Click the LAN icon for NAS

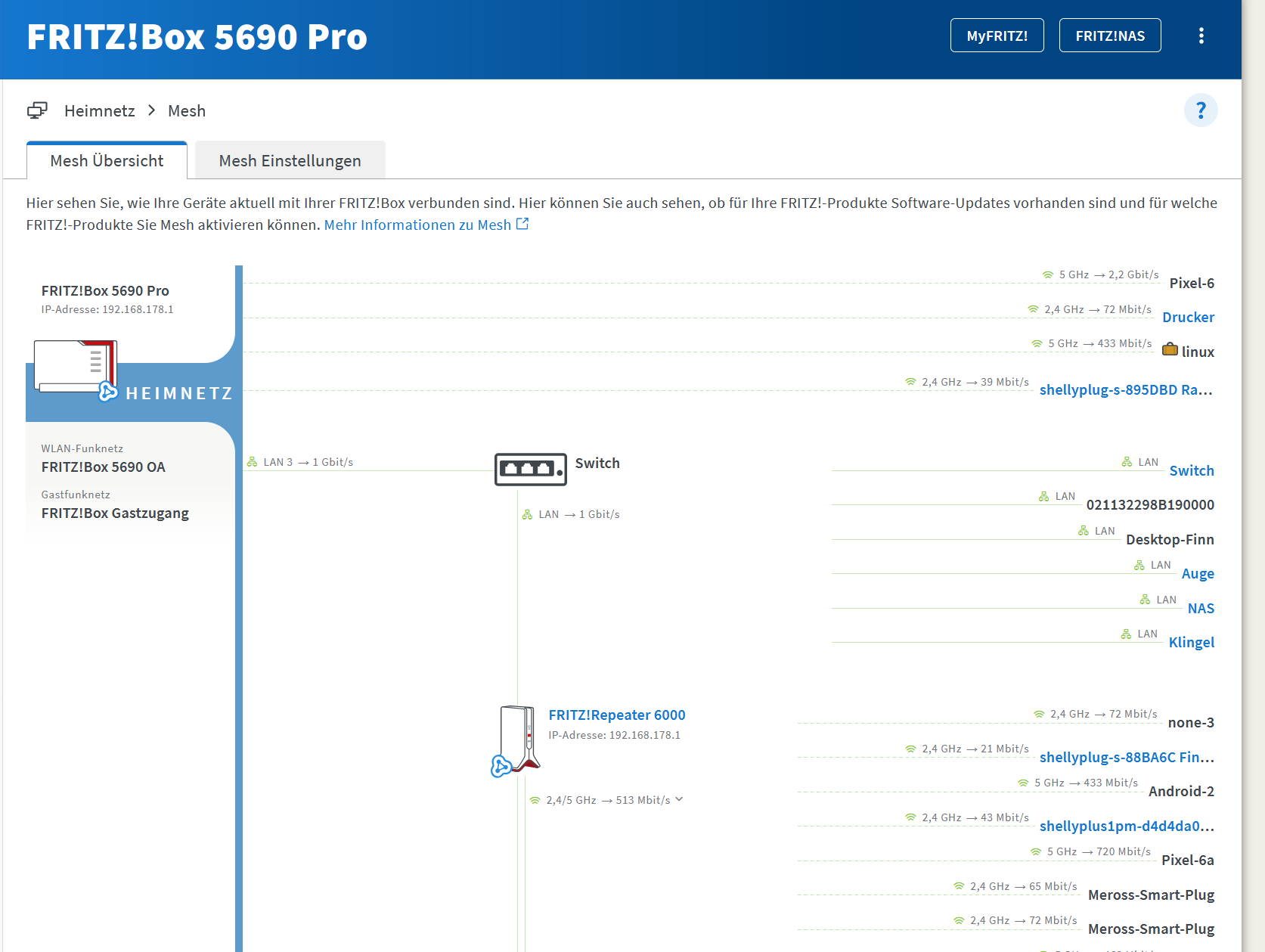point(1145,600)
